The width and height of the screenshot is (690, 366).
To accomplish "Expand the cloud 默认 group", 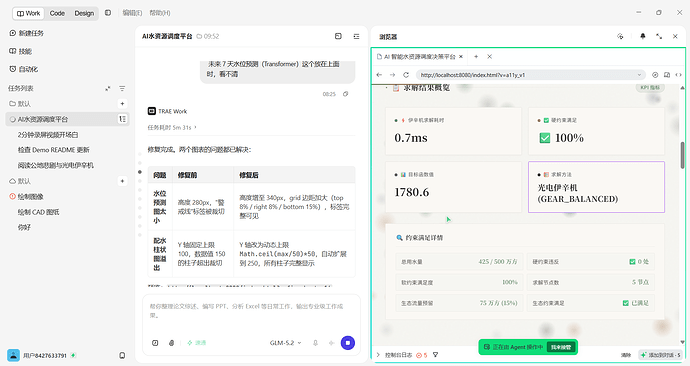I will click(20, 181).
